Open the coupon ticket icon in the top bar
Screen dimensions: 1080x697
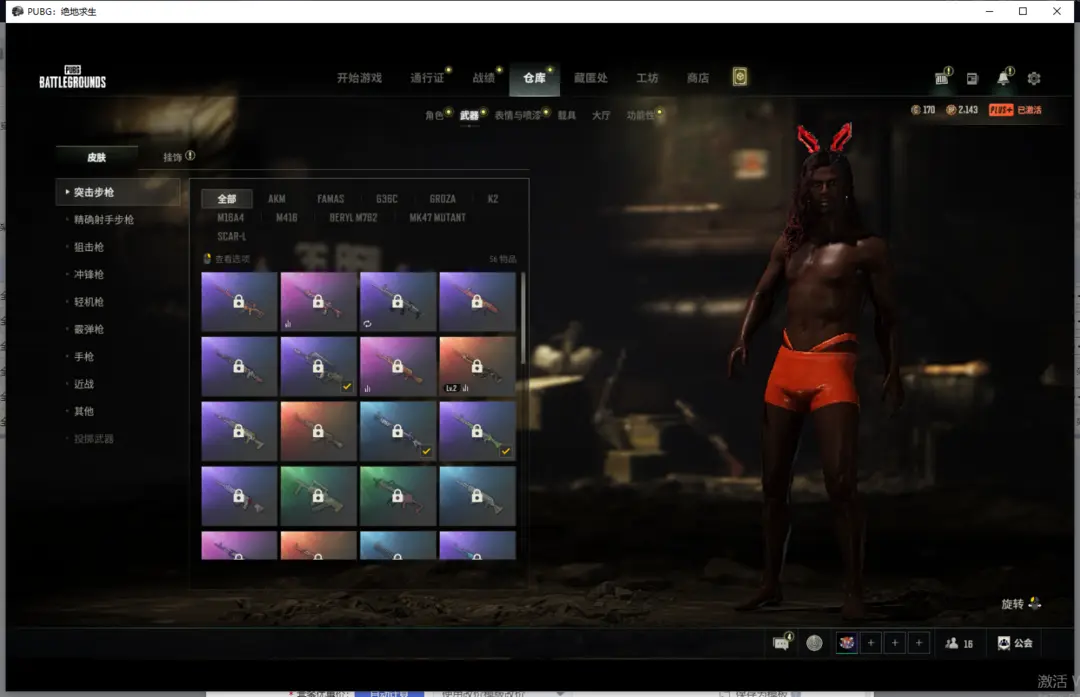pos(942,79)
